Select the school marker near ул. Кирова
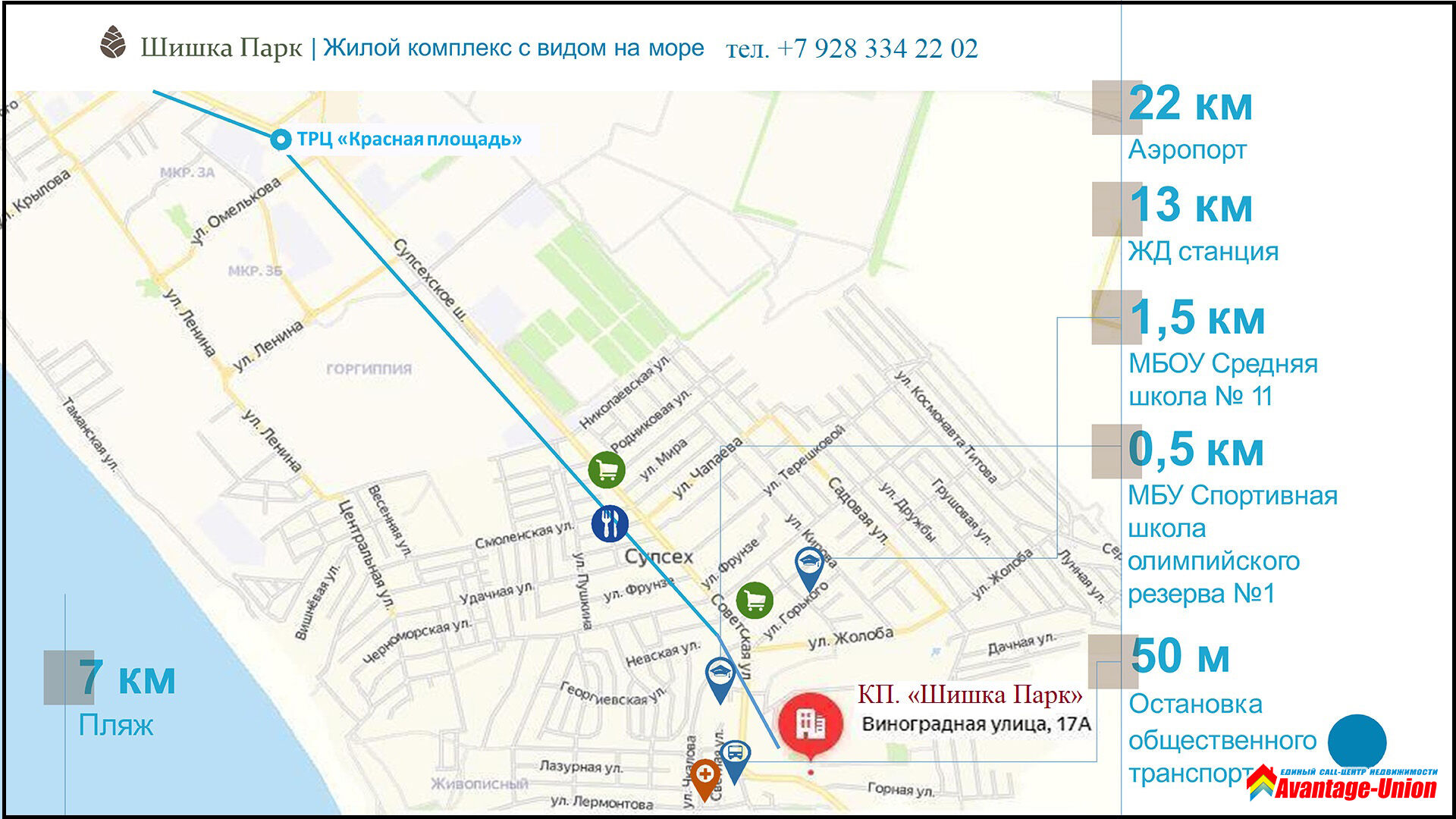Viewport: 1456px width, 819px height. pos(809,570)
